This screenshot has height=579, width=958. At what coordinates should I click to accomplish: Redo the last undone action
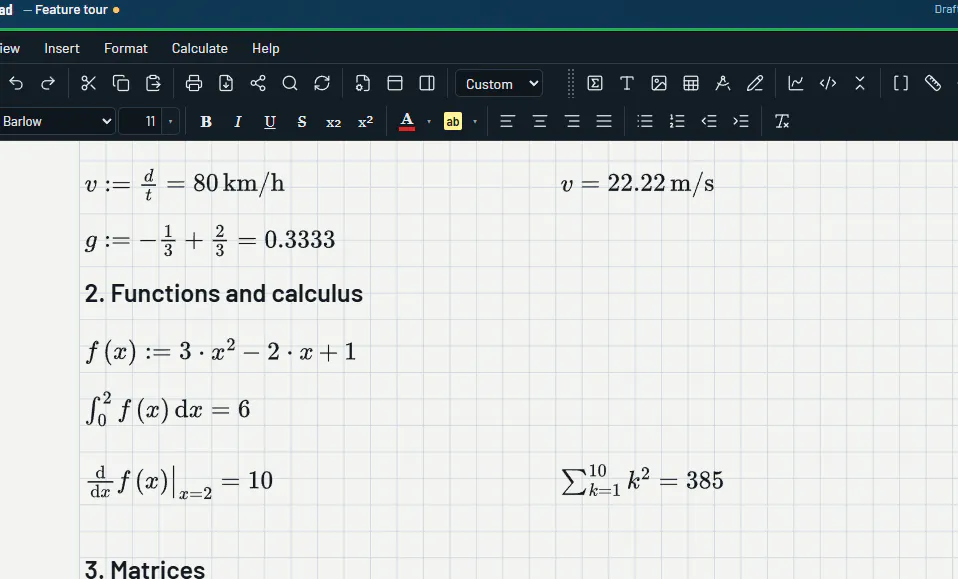pos(48,84)
